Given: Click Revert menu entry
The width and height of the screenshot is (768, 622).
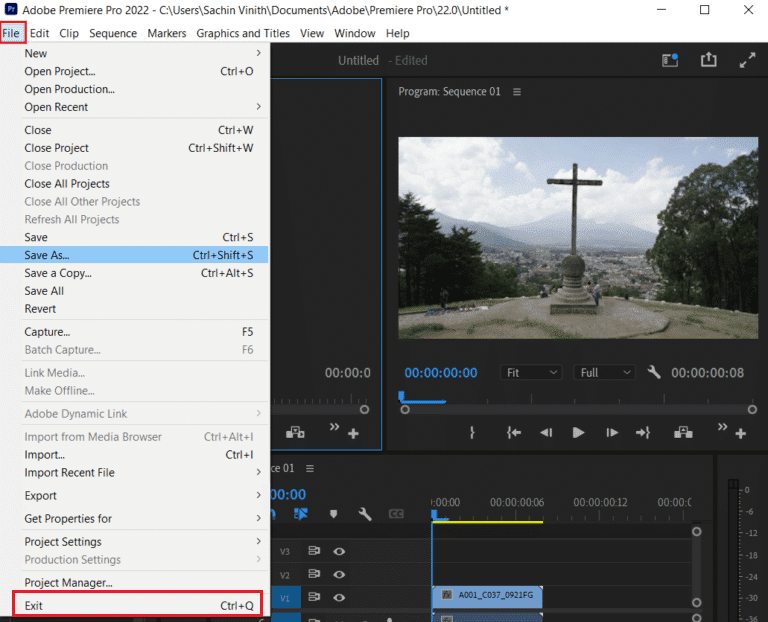Looking at the screenshot, I should click(x=135, y=309).
